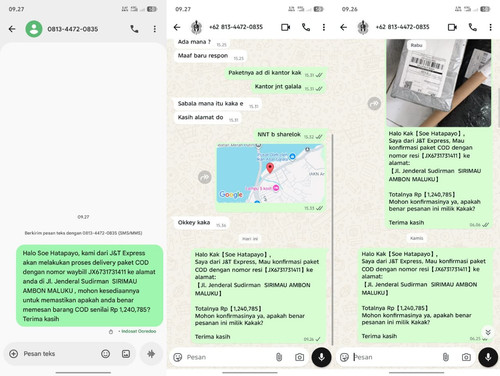Start video call in right WhatsApp chat

click(452, 27)
